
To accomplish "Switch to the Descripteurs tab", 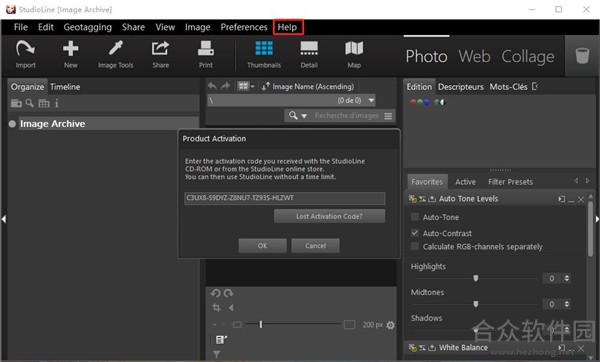I will (460, 87).
